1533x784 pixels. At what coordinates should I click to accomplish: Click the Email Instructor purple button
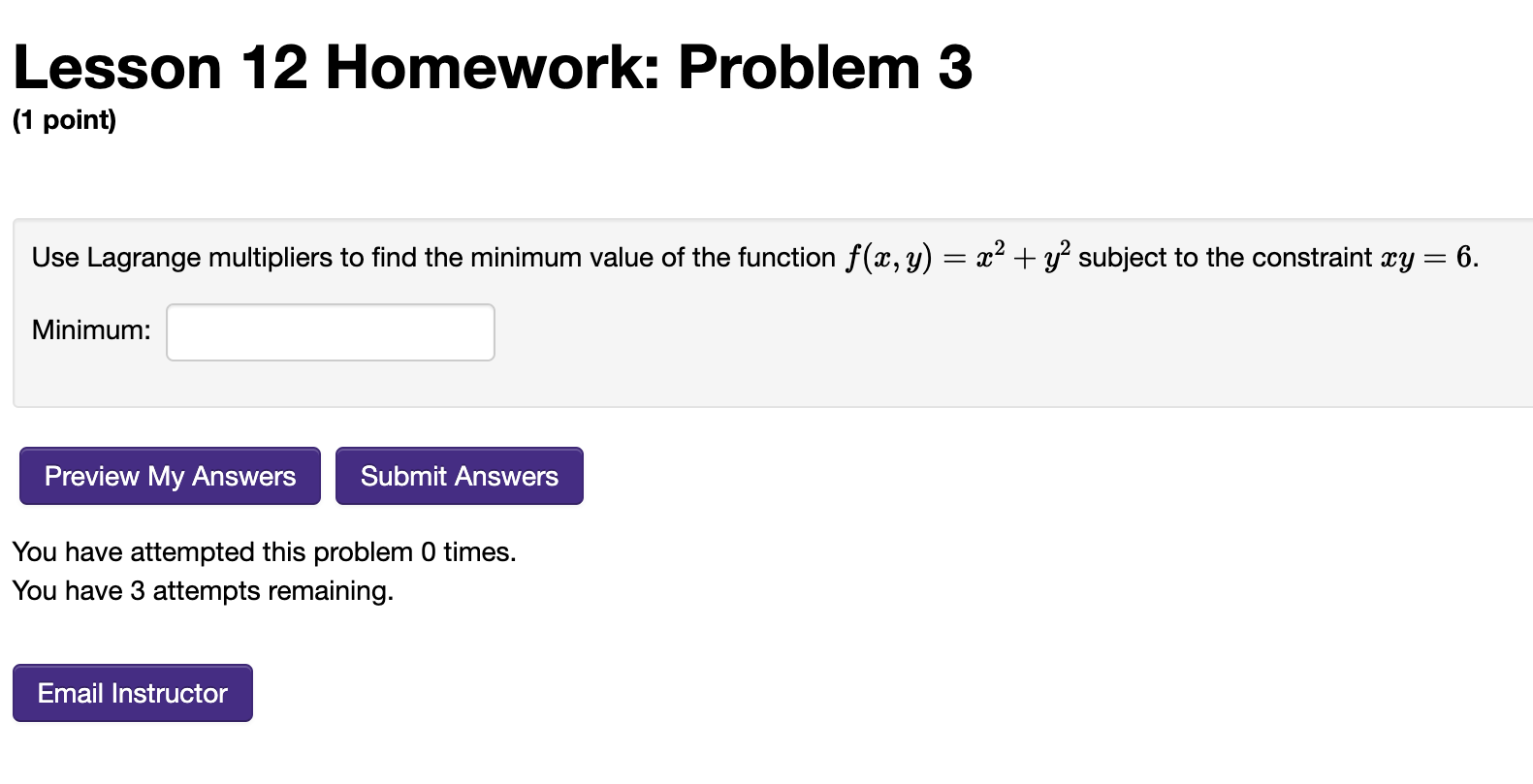pos(132,692)
